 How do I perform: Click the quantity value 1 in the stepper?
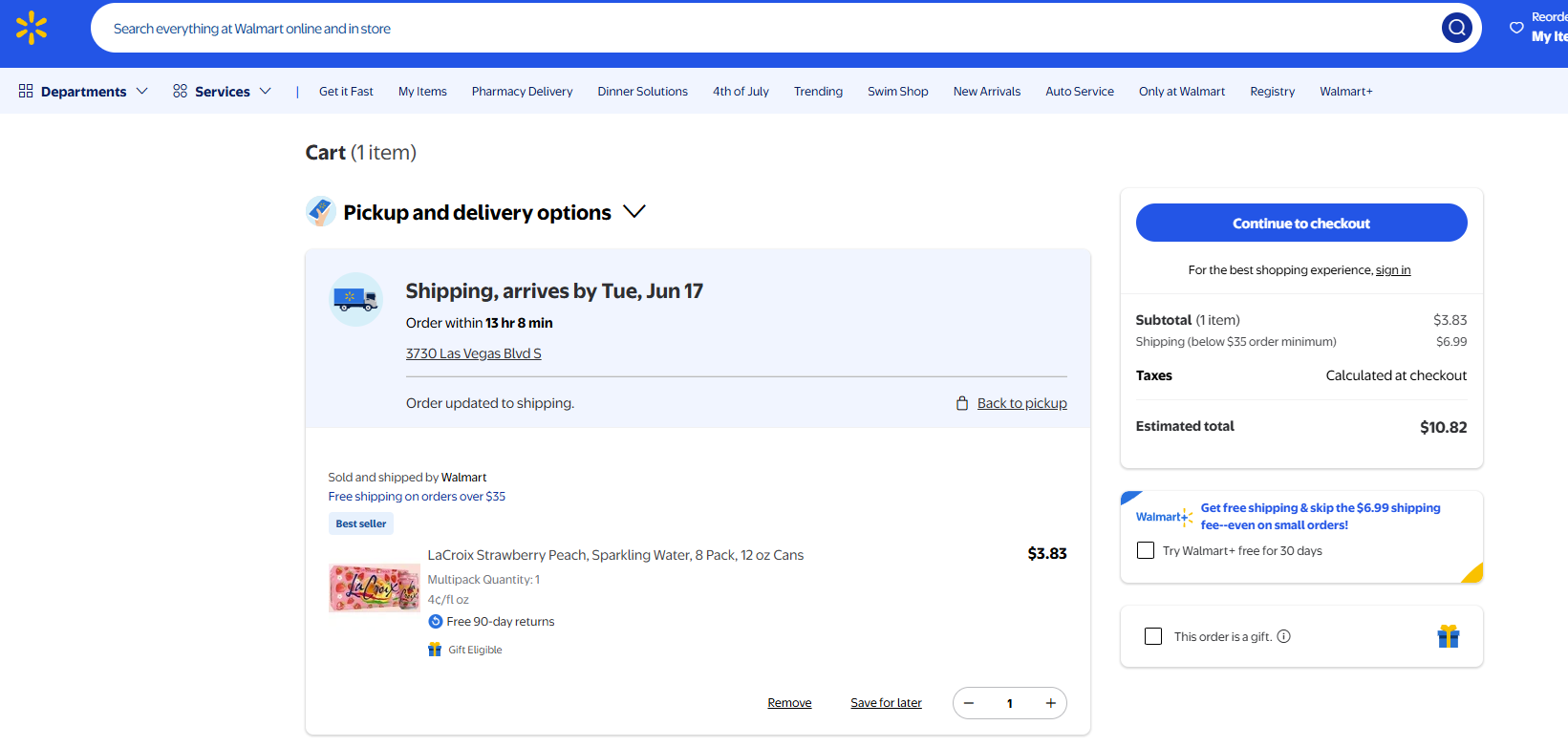(x=1009, y=703)
